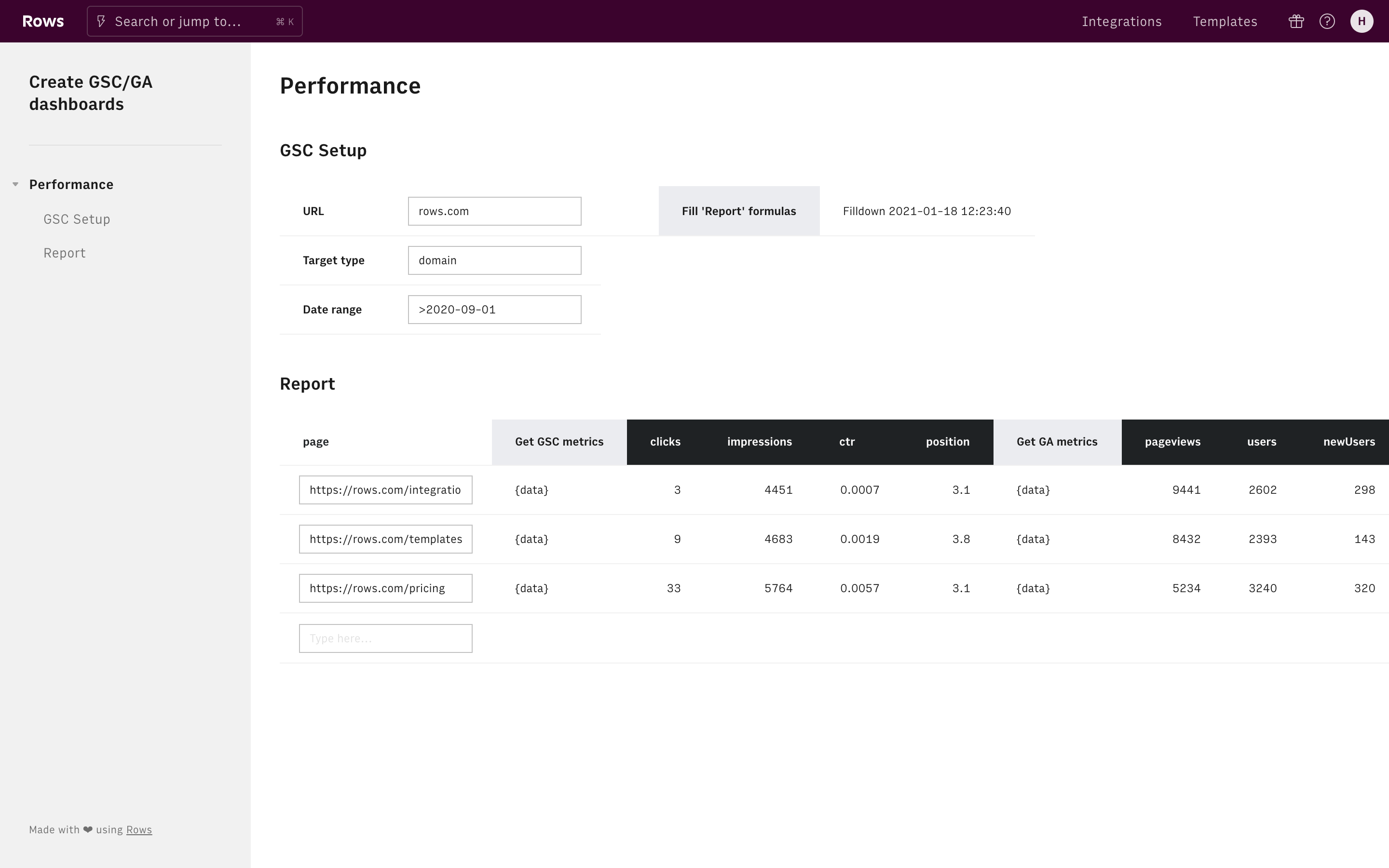Screen dimensions: 1389x868
Task: Edit the templates page URL field
Action: (386, 539)
